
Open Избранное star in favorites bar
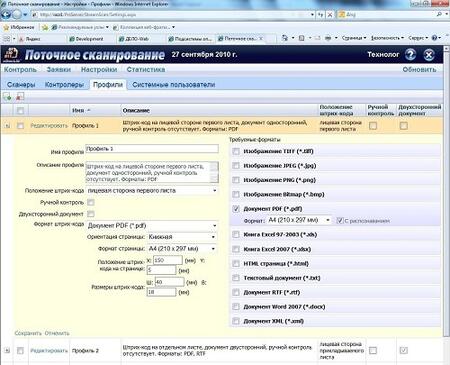[x=19, y=27]
